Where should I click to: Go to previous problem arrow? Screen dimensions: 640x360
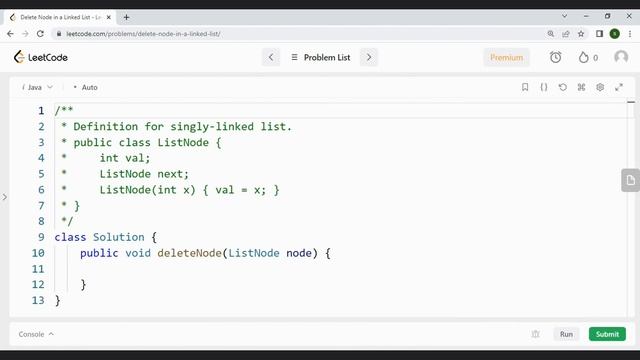point(271,58)
